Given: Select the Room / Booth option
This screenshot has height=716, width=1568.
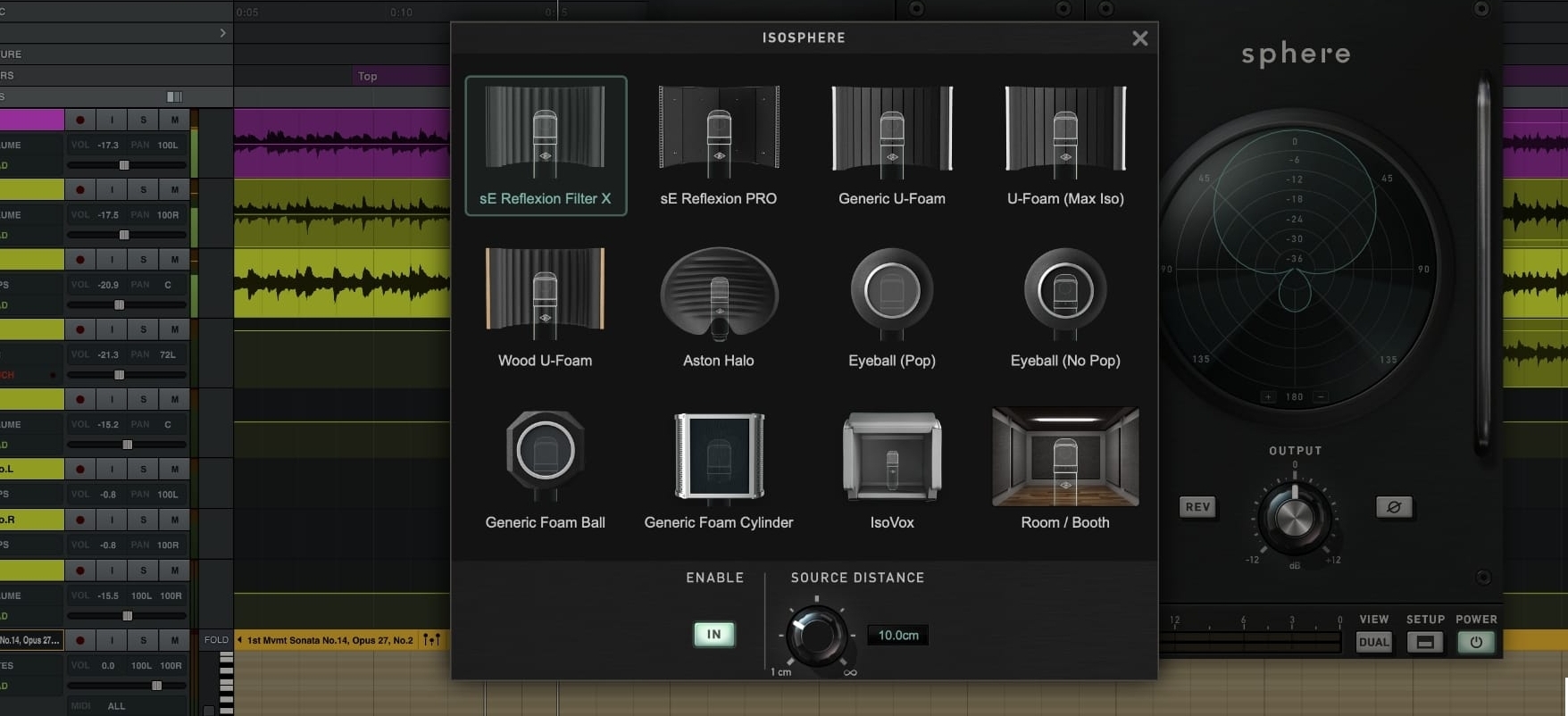Looking at the screenshot, I should pyautogui.click(x=1065, y=470).
